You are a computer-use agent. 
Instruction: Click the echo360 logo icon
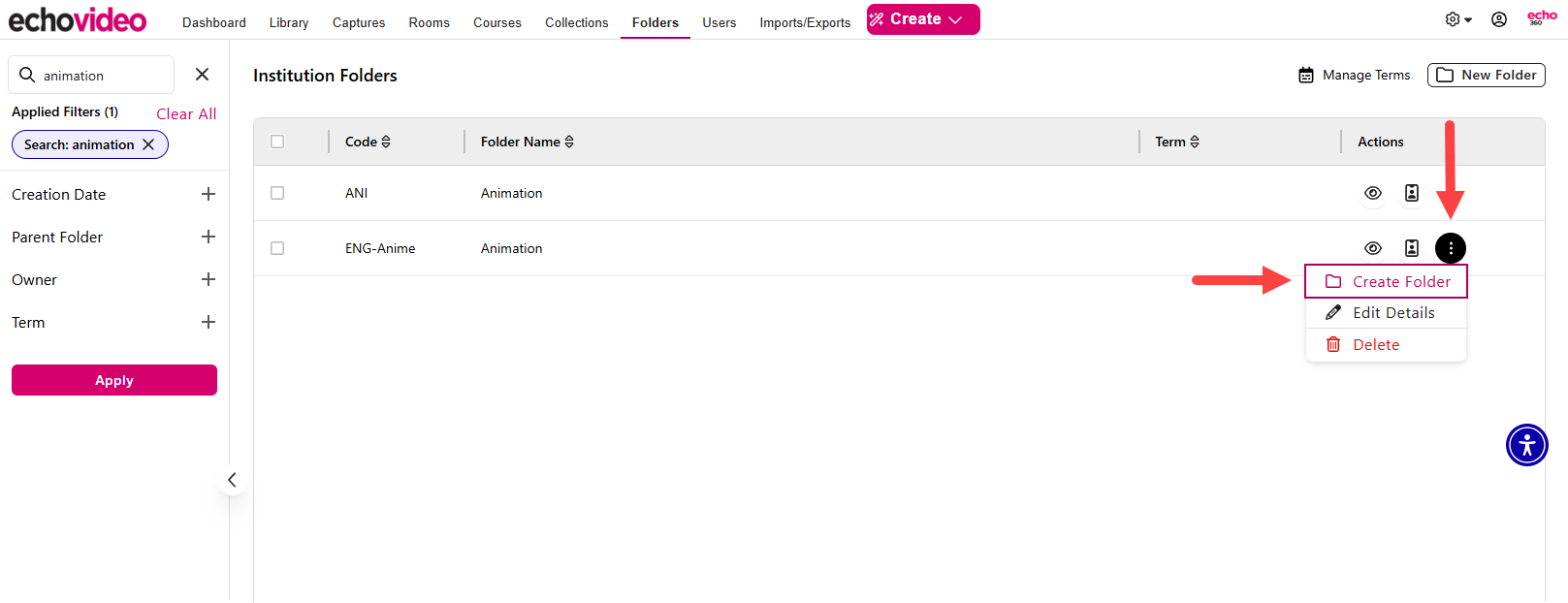pyautogui.click(x=1542, y=17)
